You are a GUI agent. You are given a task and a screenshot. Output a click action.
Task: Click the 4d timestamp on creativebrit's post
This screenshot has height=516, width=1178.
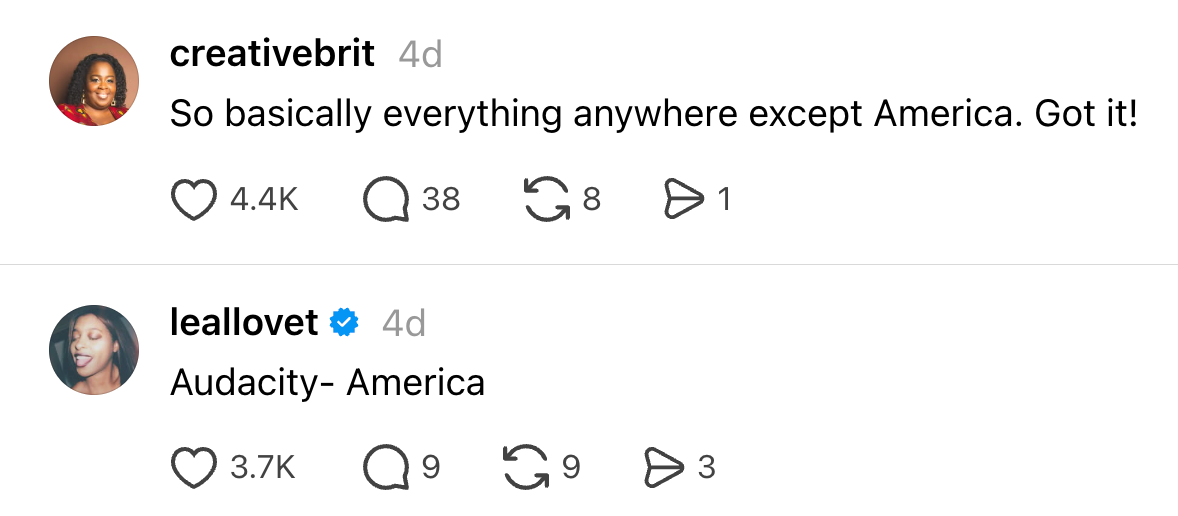point(420,54)
